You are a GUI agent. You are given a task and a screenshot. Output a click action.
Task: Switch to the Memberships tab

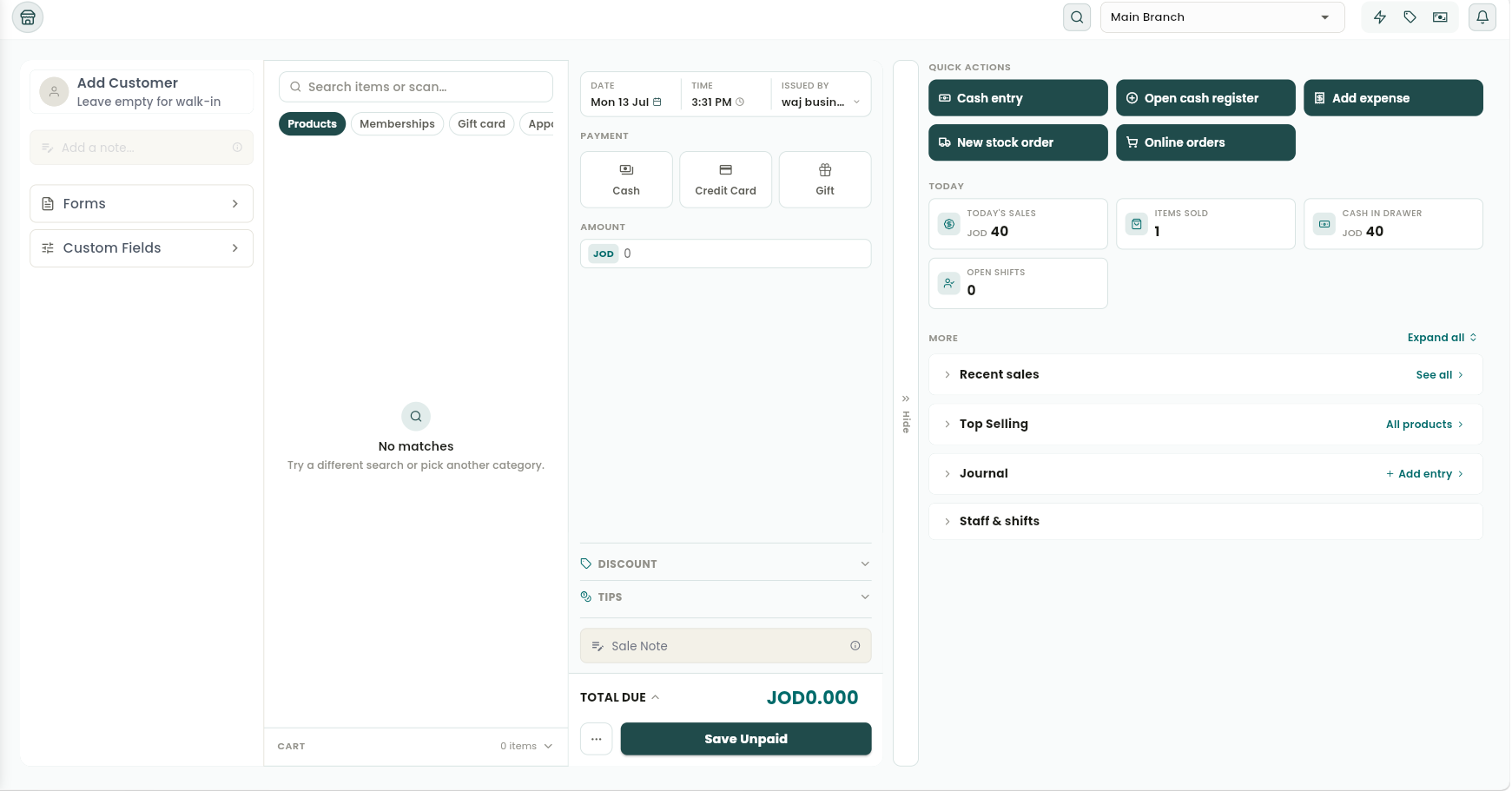pos(397,124)
